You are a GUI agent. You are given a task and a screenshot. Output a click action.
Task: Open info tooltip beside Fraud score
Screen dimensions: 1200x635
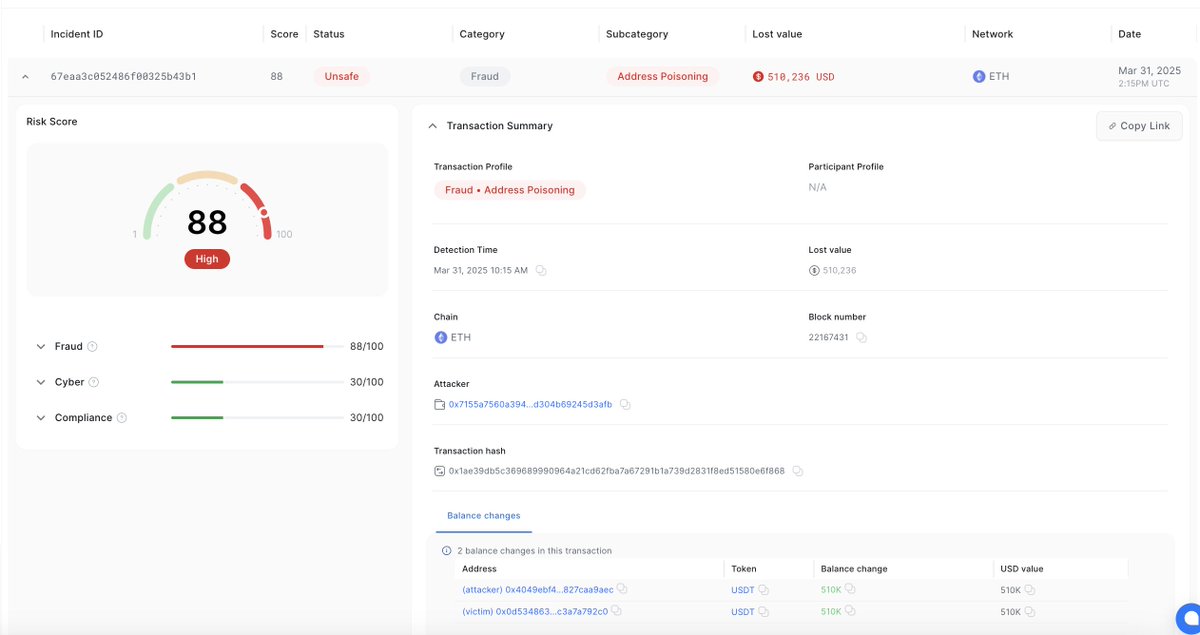(92, 347)
